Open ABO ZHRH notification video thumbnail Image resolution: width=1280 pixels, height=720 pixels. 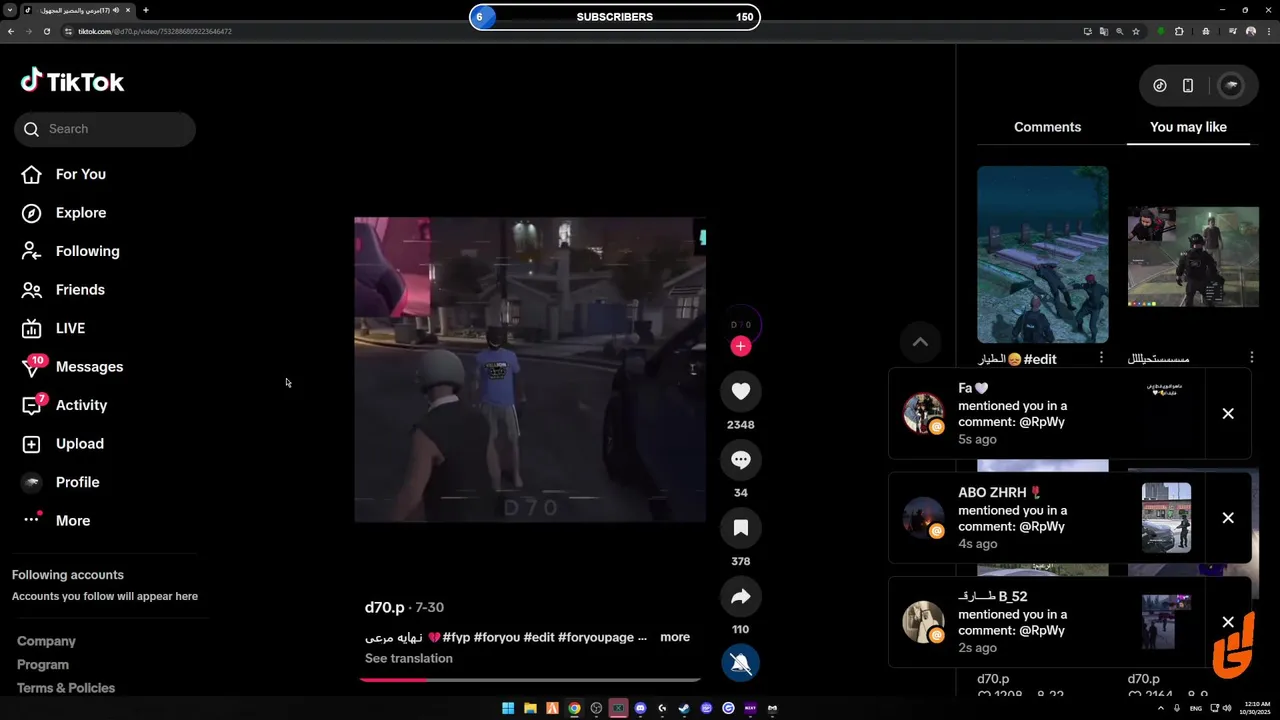click(1166, 518)
